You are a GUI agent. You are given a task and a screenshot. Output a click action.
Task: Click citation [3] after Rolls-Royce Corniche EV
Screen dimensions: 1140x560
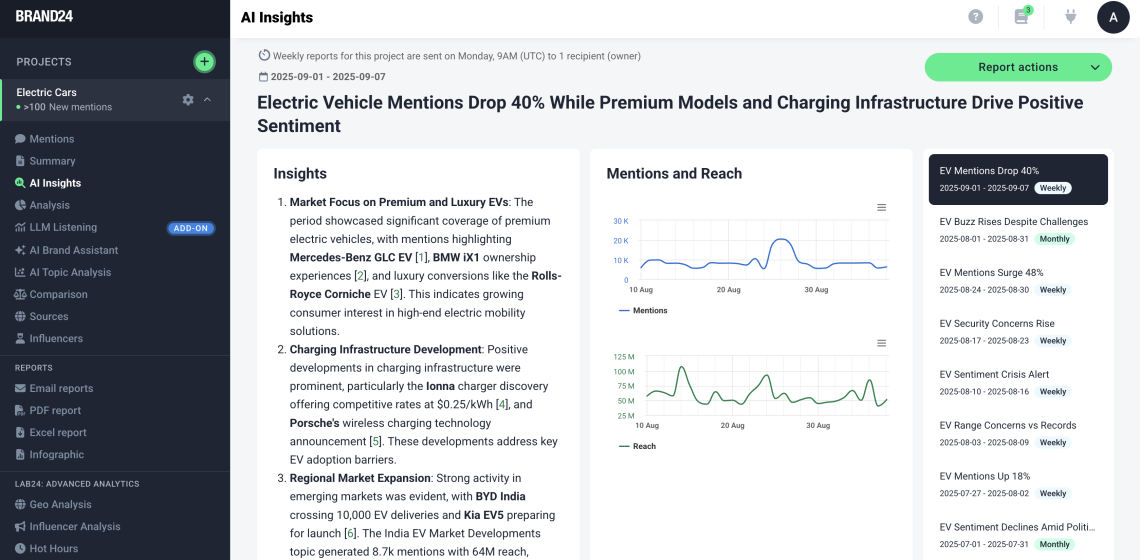click(396, 294)
